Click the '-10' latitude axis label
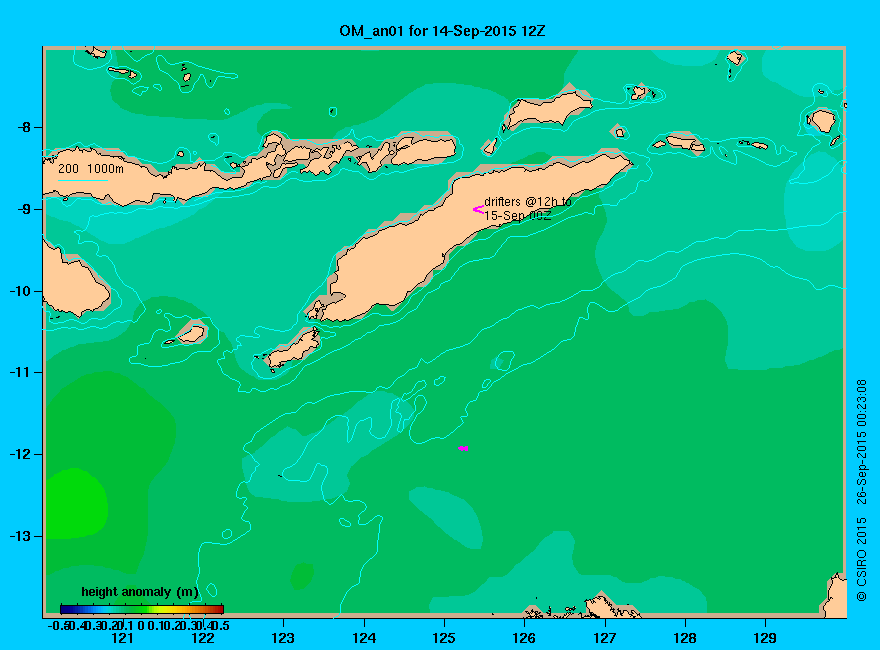The height and width of the screenshot is (650, 880). point(20,291)
